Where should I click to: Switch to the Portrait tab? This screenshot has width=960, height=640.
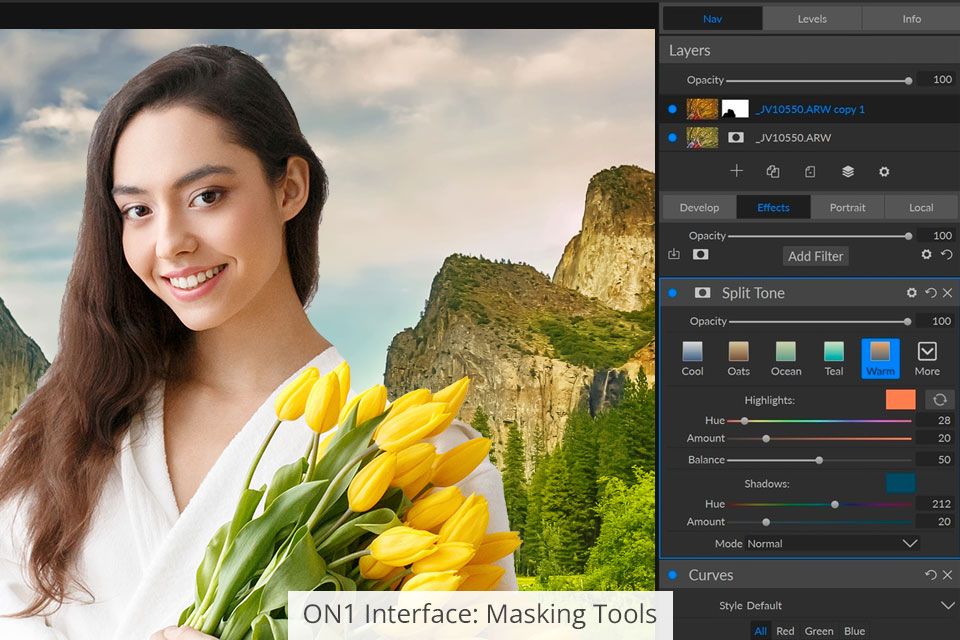click(847, 207)
